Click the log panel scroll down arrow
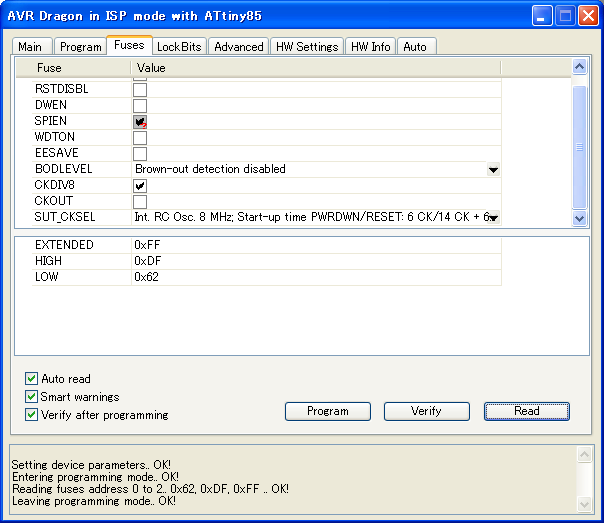This screenshot has height=523, width=604. pos(584,504)
